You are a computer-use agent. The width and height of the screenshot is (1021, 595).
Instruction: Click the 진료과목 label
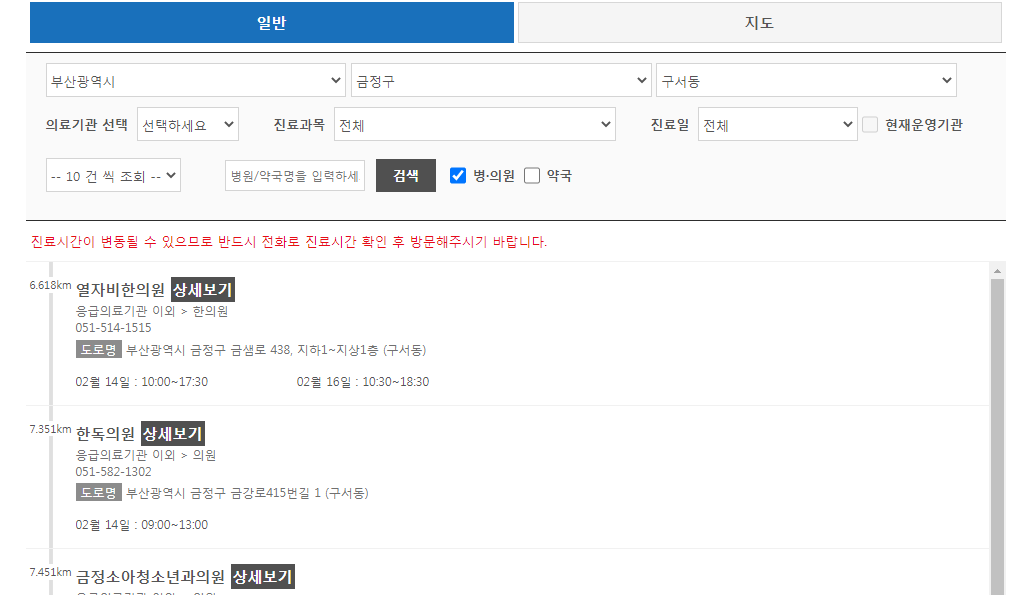coord(299,124)
